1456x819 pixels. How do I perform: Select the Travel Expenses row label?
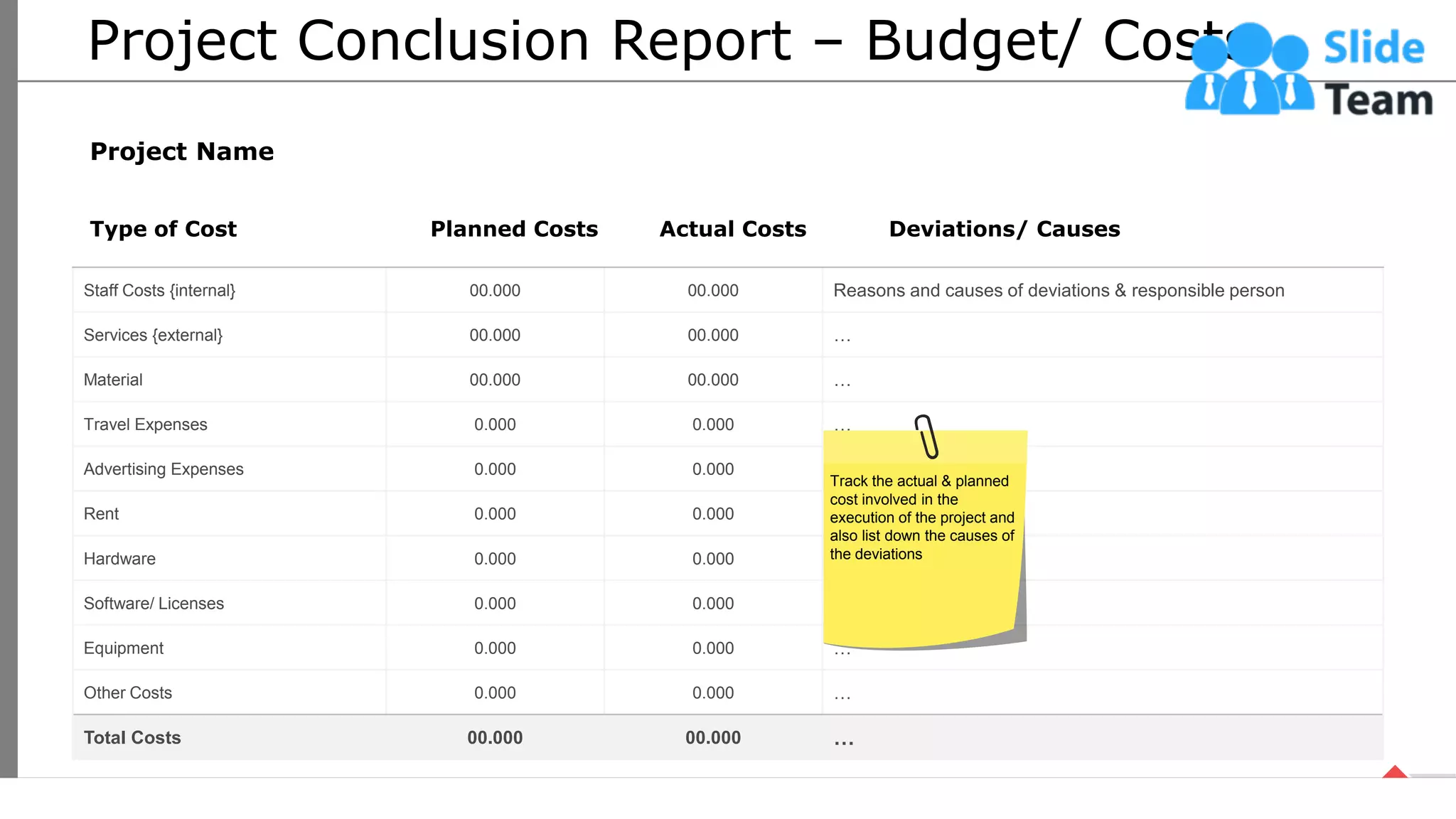tap(145, 425)
